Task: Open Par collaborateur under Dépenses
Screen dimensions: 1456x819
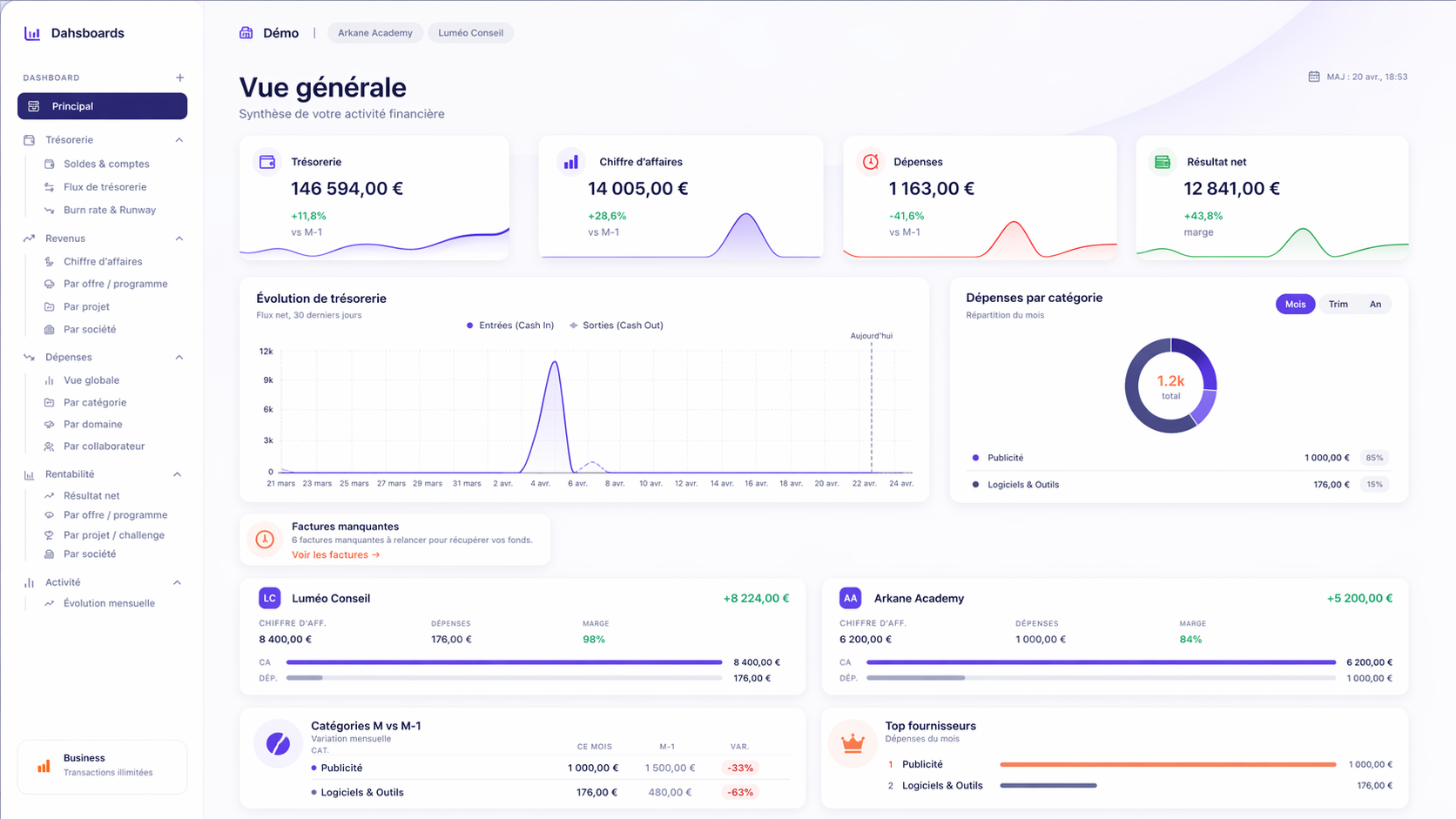Action: point(104,446)
